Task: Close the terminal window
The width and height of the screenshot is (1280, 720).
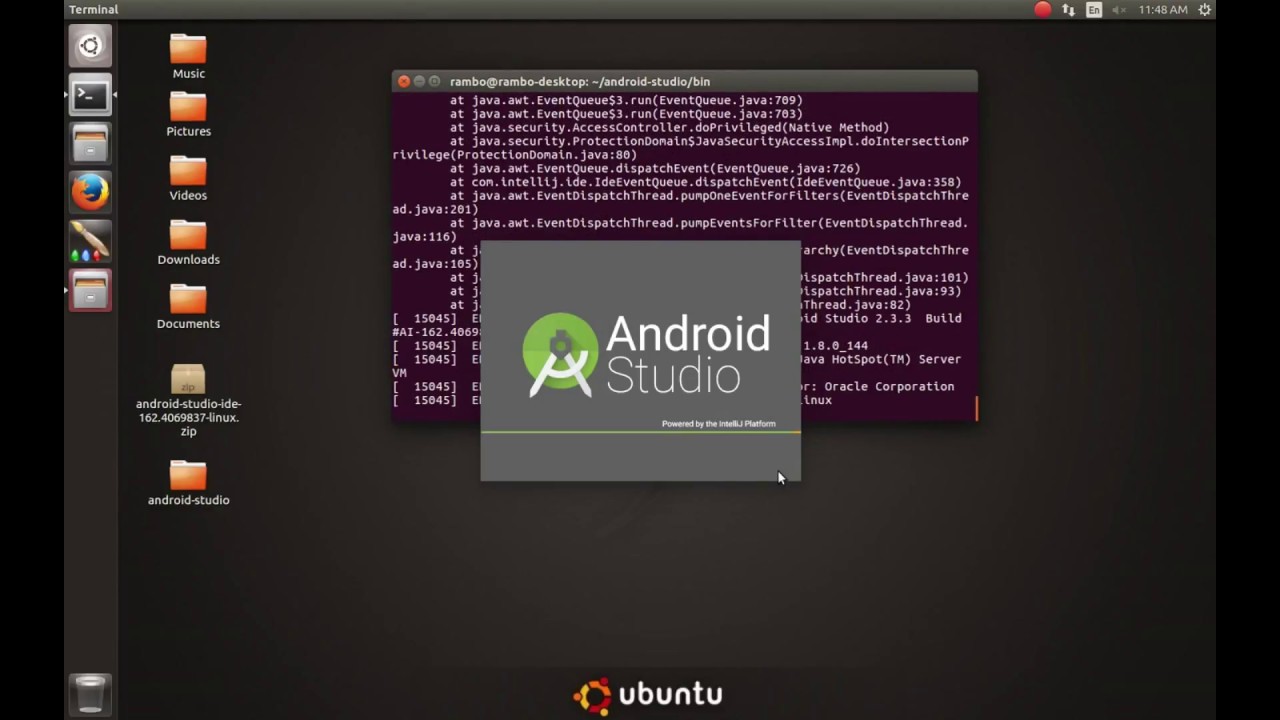Action: point(404,81)
